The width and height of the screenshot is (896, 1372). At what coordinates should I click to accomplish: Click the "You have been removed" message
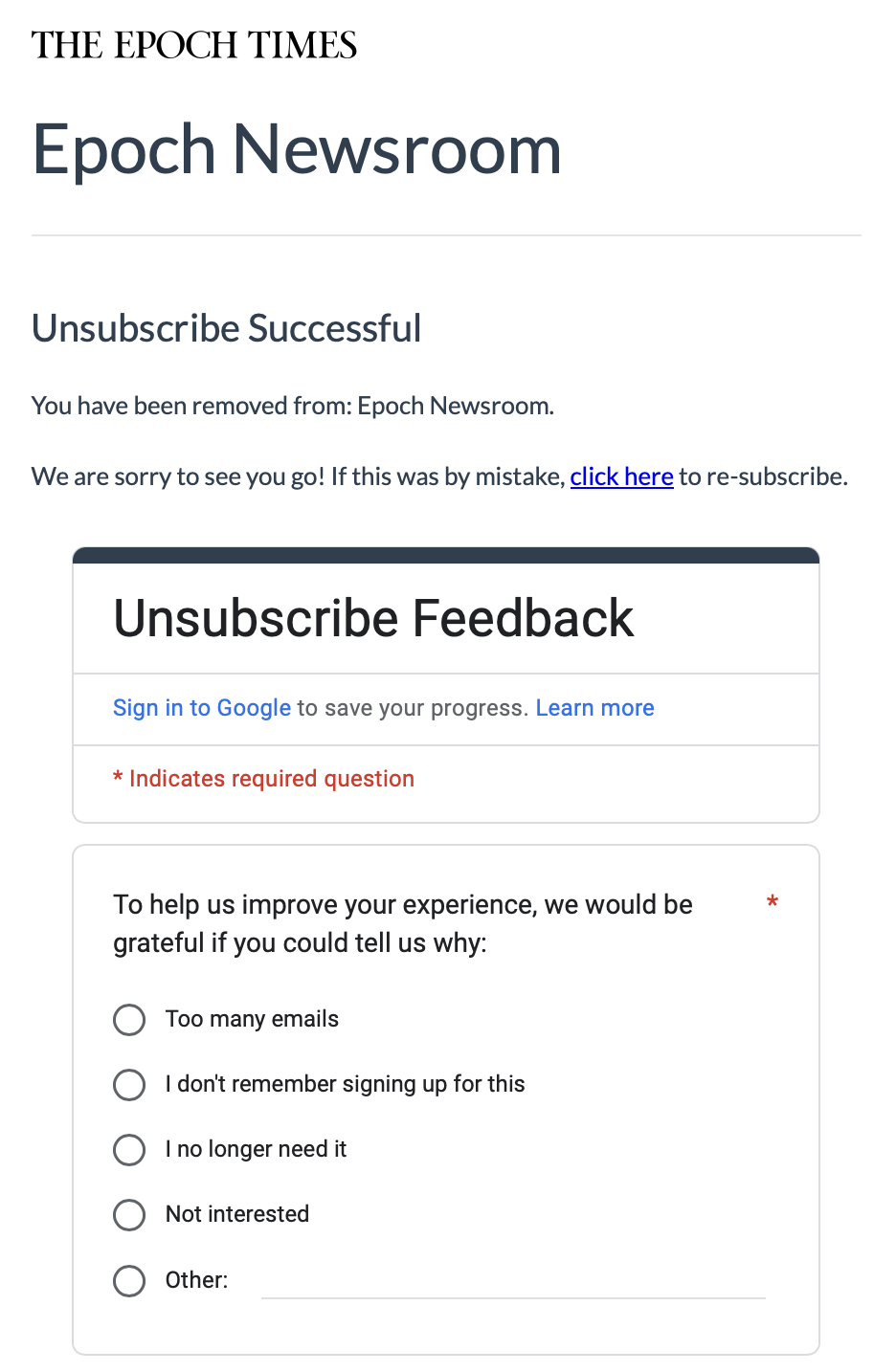click(x=293, y=406)
